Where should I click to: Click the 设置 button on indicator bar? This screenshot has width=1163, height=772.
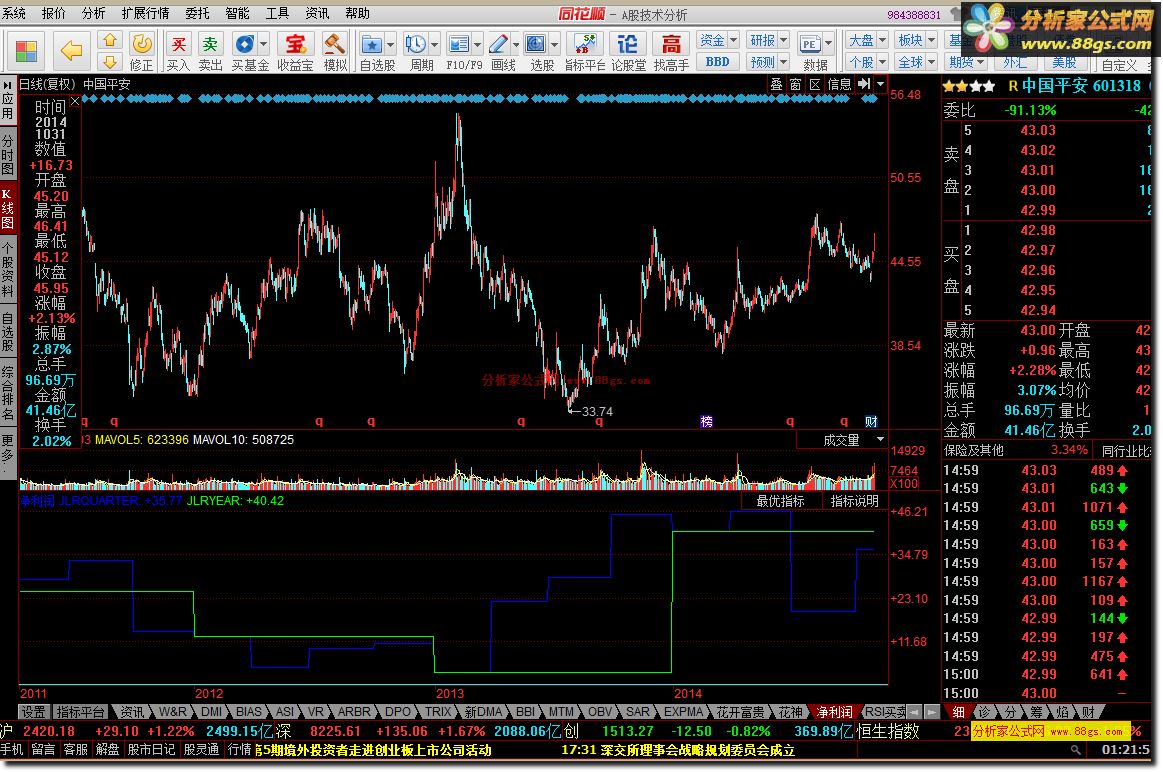coord(33,712)
